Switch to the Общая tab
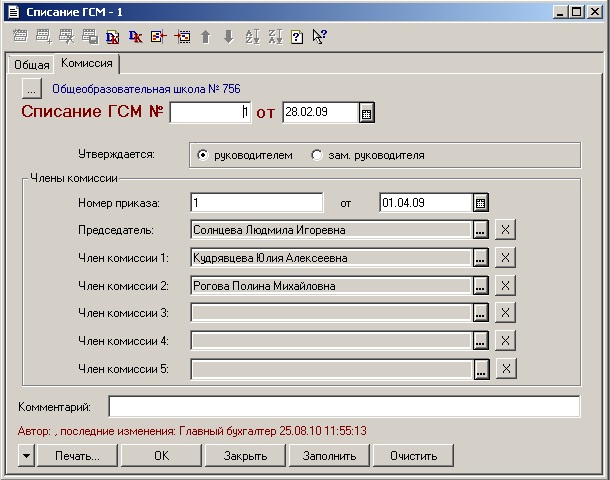The image size is (610, 480). (31, 65)
